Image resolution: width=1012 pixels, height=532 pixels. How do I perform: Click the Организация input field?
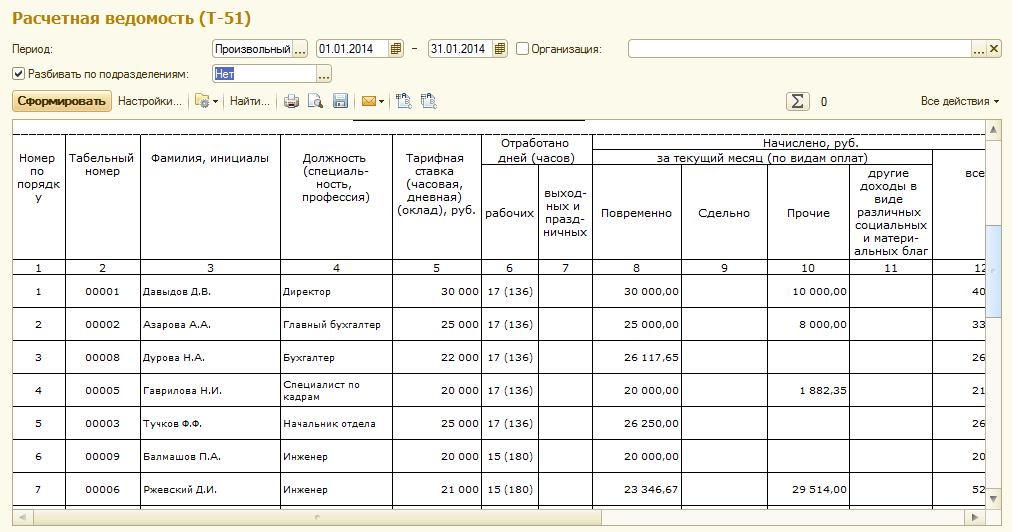click(798, 49)
